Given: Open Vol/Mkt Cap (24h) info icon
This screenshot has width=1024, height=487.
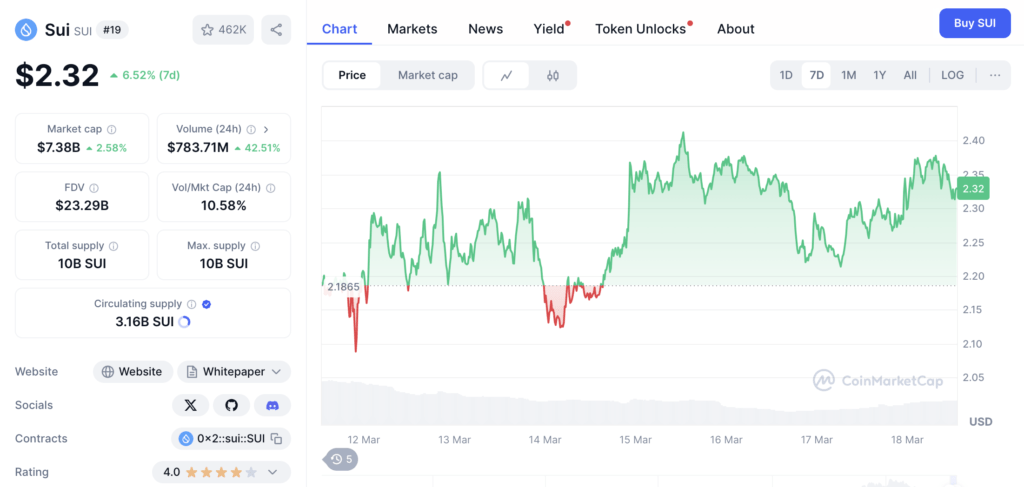Looking at the screenshot, I should tap(270, 187).
